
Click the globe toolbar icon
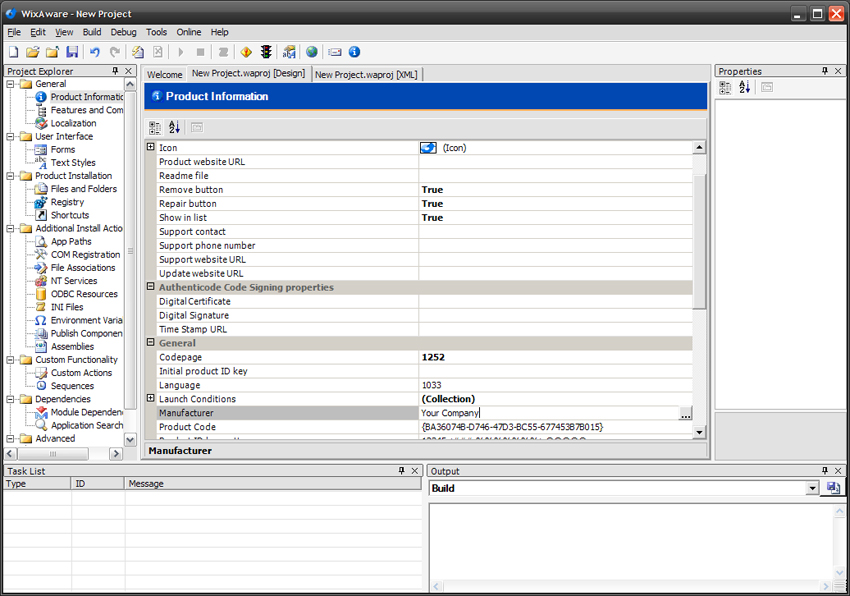point(312,52)
